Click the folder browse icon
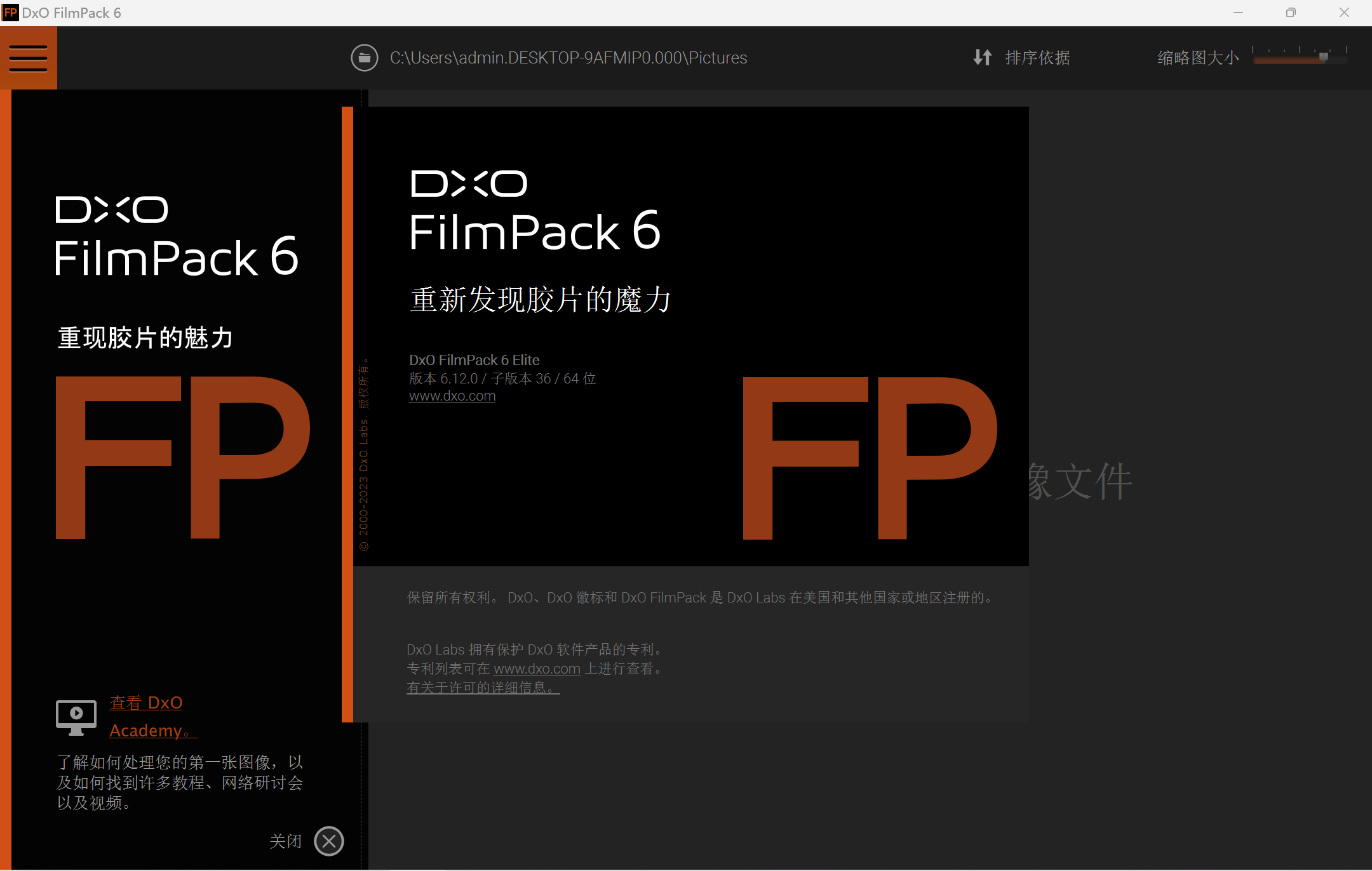 click(365, 58)
